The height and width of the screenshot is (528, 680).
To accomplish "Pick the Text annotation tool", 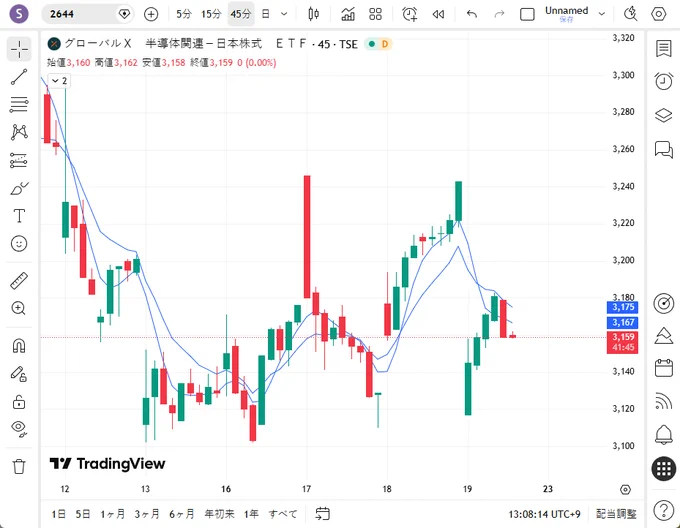I will [x=19, y=215].
